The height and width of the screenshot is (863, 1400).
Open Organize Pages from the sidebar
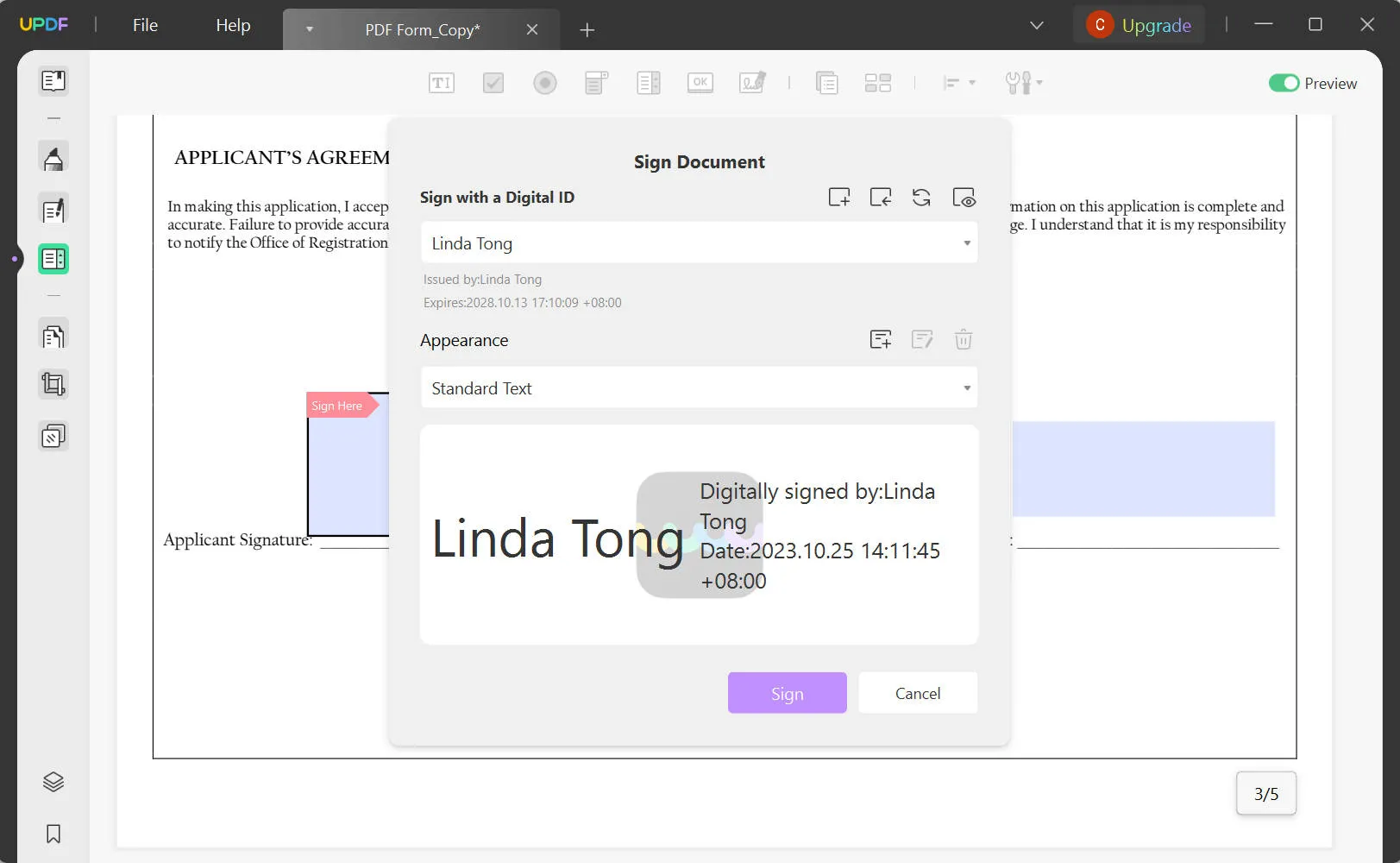click(53, 334)
